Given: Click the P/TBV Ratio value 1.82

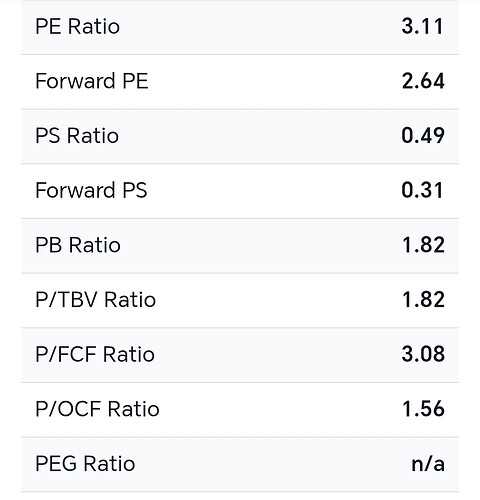Looking at the screenshot, I should [x=424, y=300].
